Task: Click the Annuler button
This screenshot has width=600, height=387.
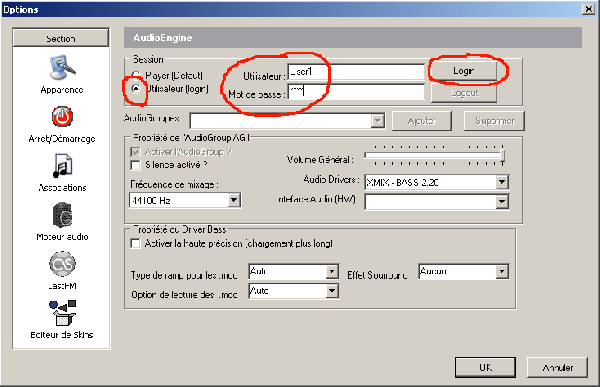Action: [x=557, y=367]
